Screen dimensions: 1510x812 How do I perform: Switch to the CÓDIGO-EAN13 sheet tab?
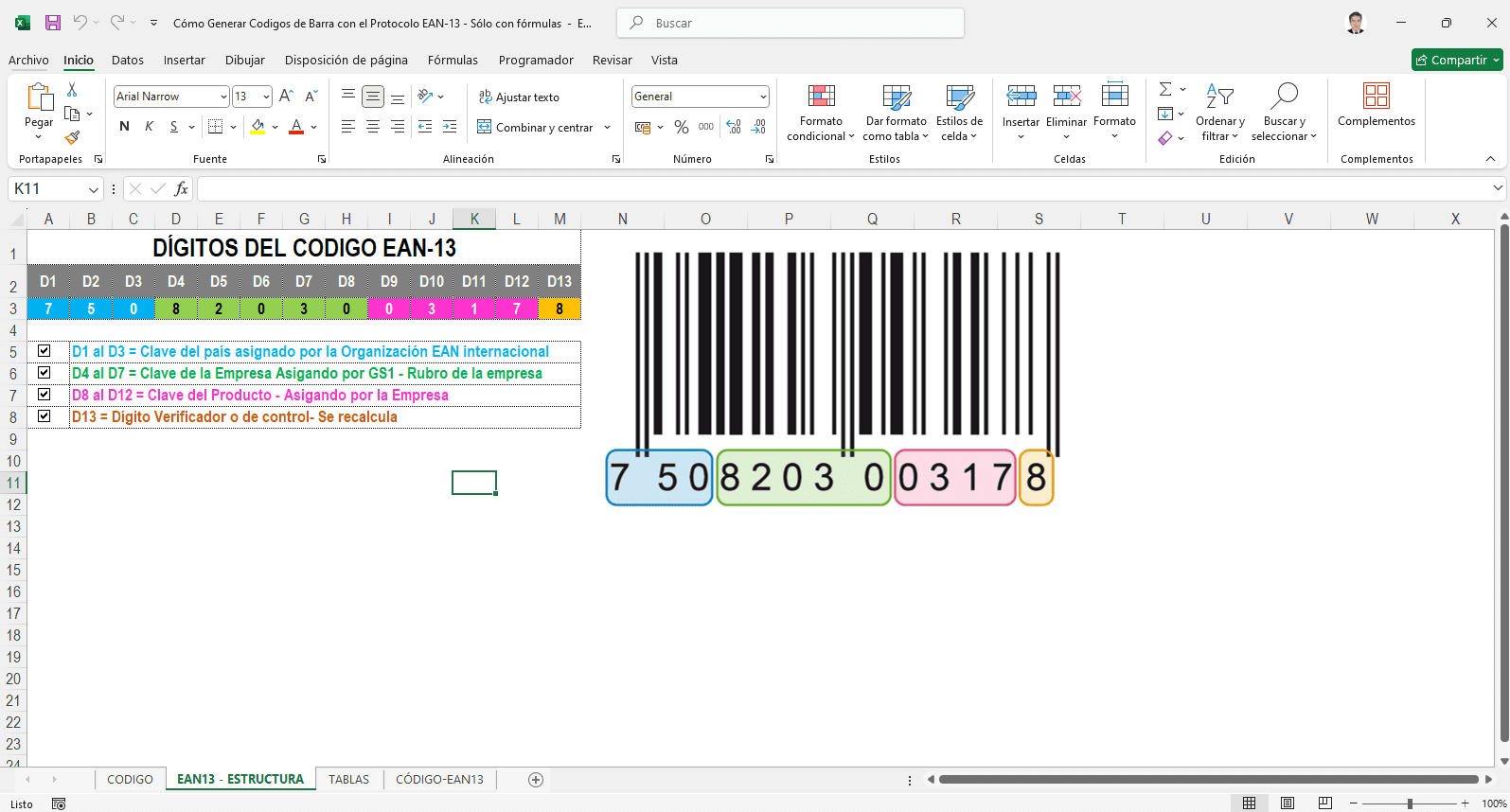coord(439,780)
